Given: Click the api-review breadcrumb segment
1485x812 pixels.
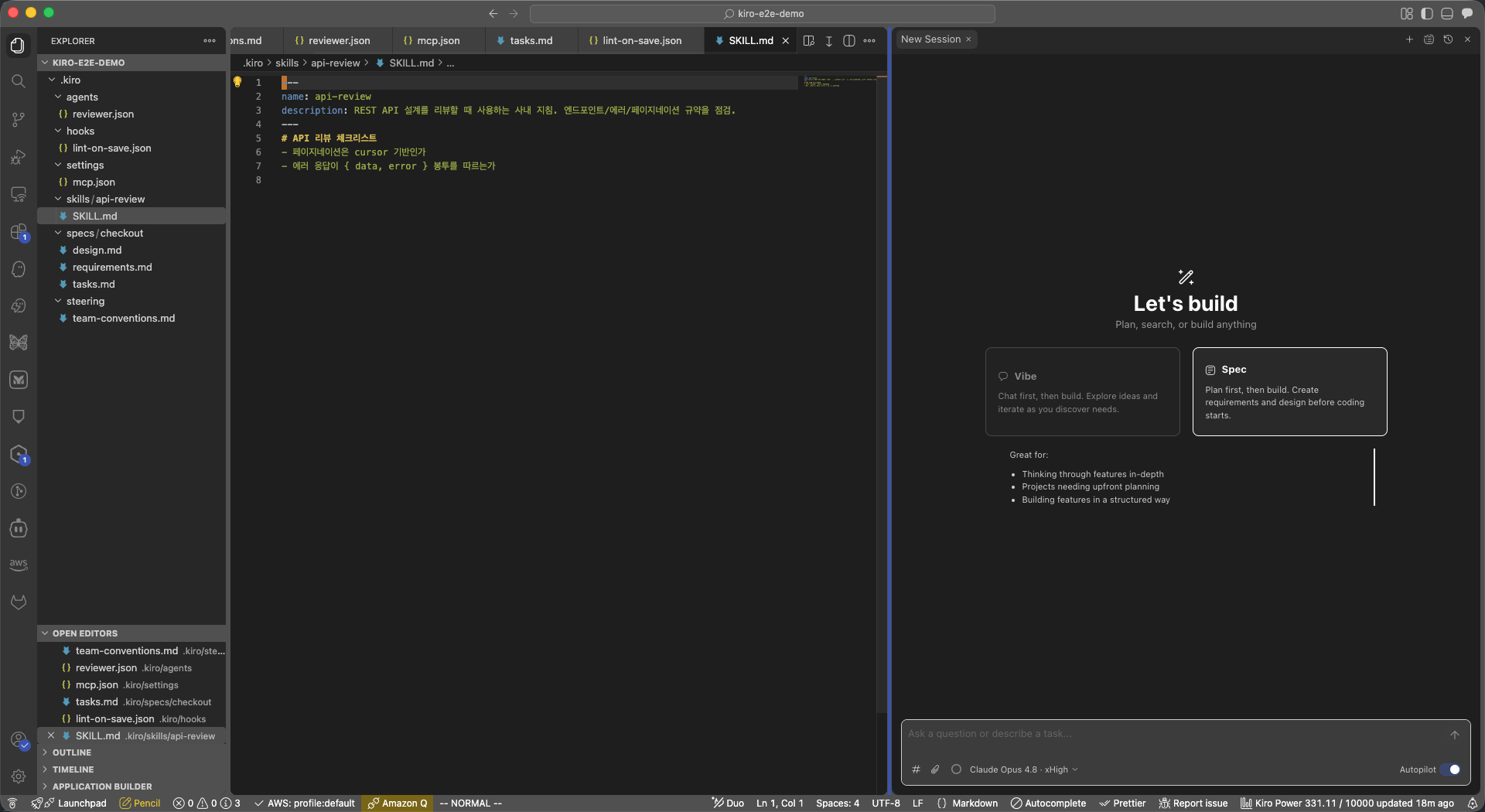Looking at the screenshot, I should [x=336, y=63].
